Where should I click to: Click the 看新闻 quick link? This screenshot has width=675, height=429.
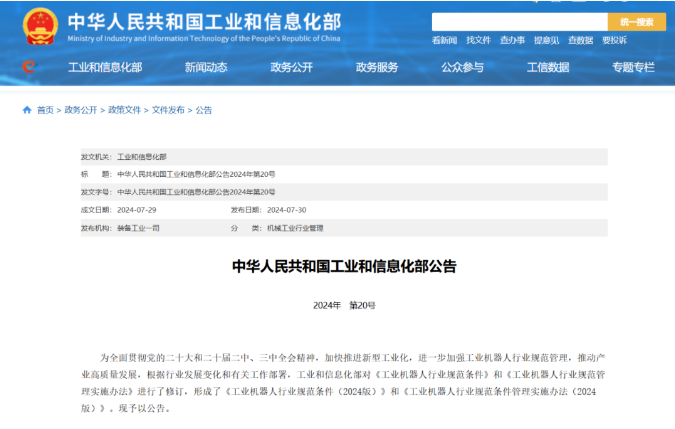point(444,40)
